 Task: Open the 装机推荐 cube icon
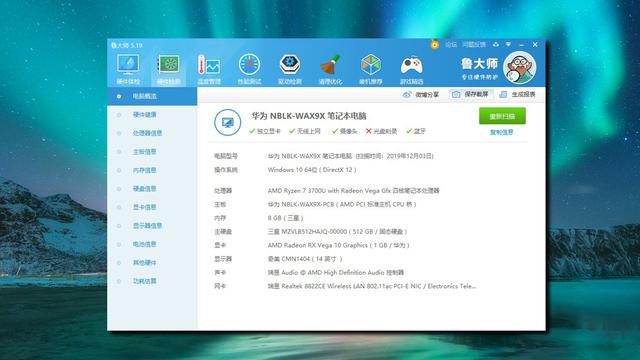point(371,69)
